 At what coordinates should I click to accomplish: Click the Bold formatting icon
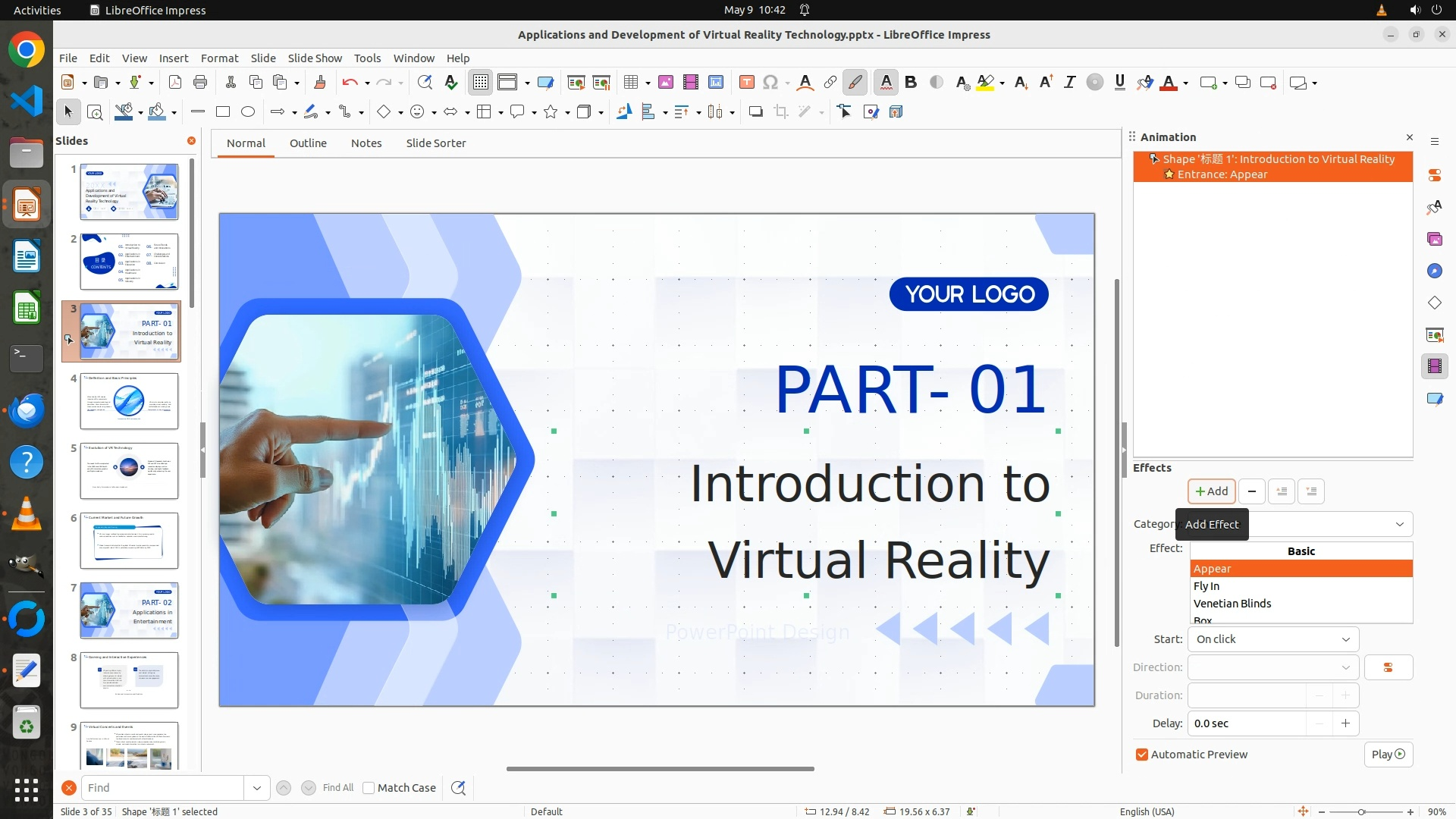point(911,83)
